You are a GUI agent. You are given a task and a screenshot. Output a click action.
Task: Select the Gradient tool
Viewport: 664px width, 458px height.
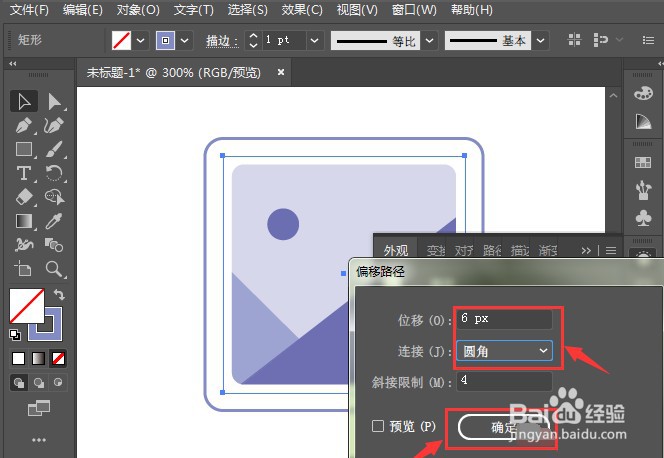(x=24, y=221)
